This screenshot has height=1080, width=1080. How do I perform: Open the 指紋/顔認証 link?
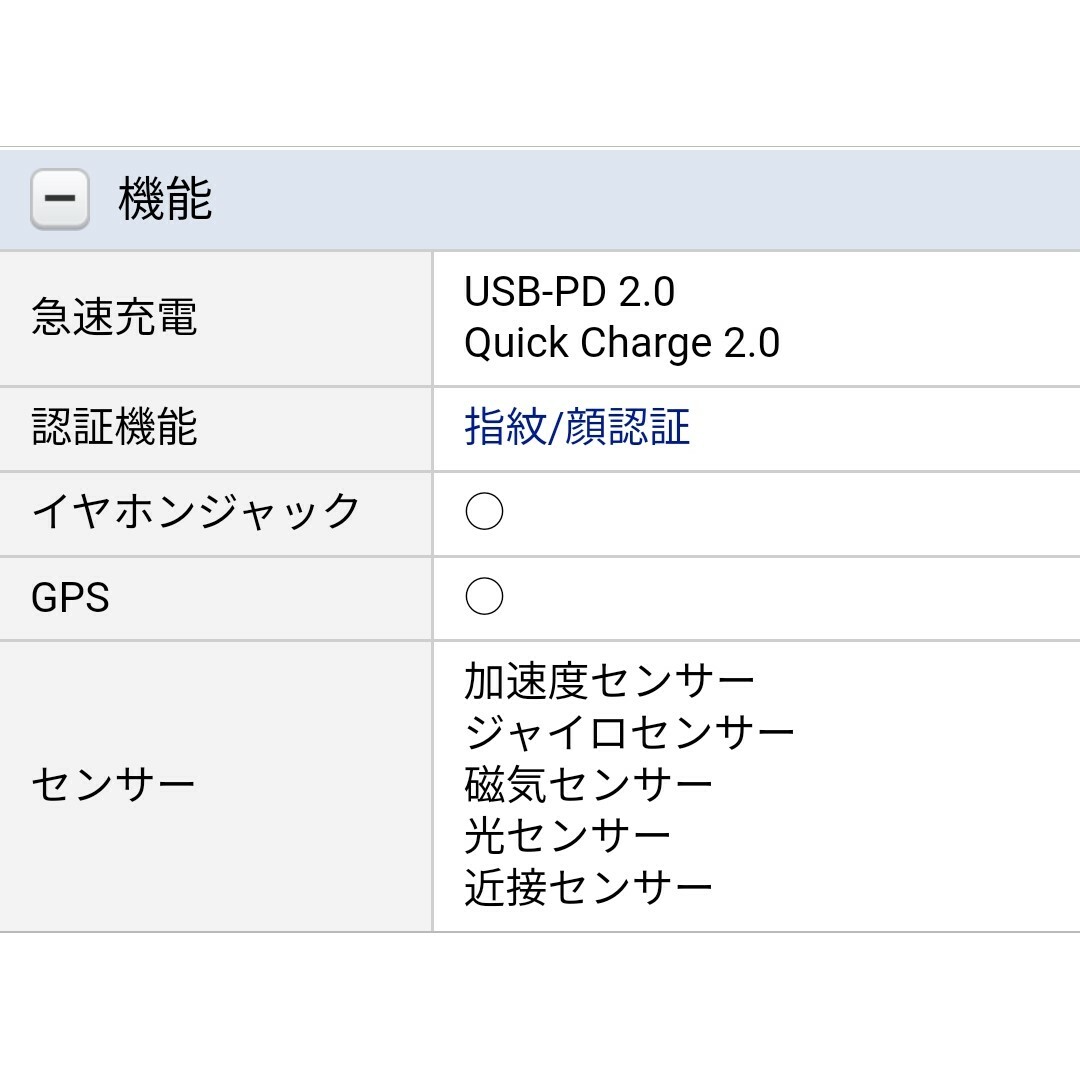pyautogui.click(x=577, y=427)
